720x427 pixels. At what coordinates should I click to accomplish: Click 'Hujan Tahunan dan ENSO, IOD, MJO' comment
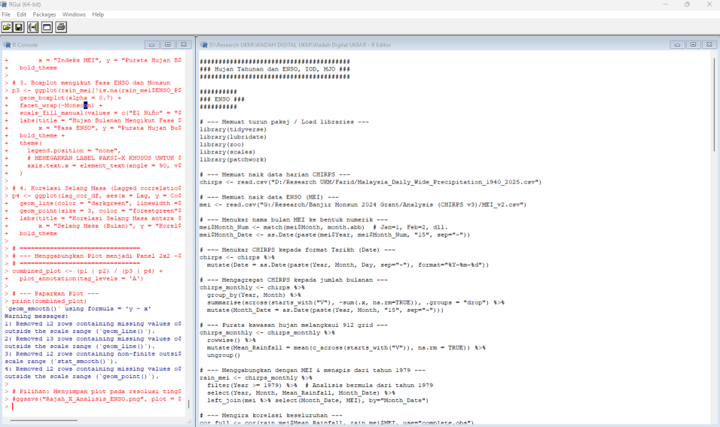[275, 69]
